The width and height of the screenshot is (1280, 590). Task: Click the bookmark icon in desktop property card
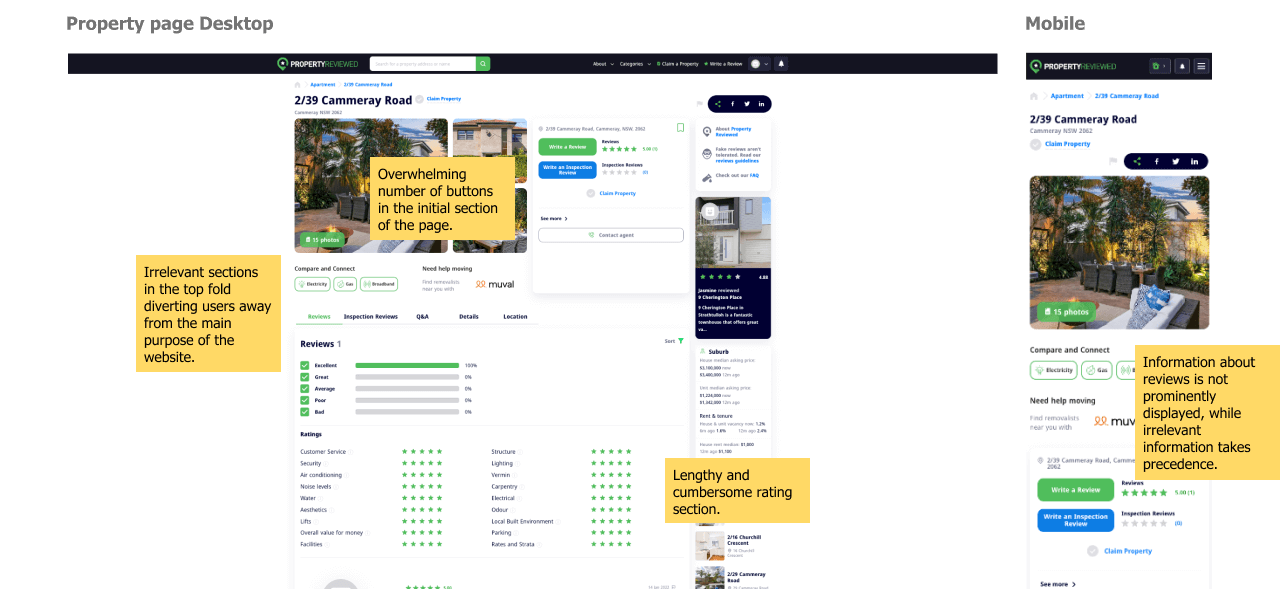(x=680, y=128)
